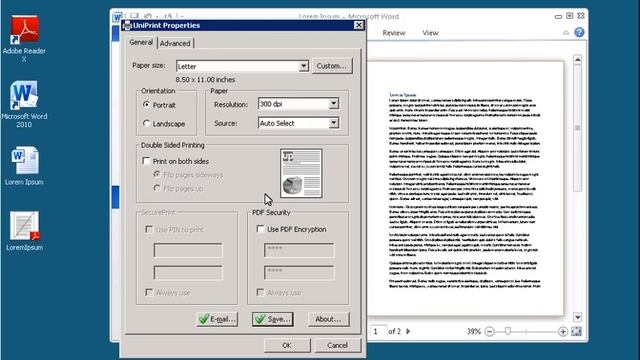Screen dimensions: 640x360
Task: Open Resolution dropdown arrow
Action: [334, 104]
